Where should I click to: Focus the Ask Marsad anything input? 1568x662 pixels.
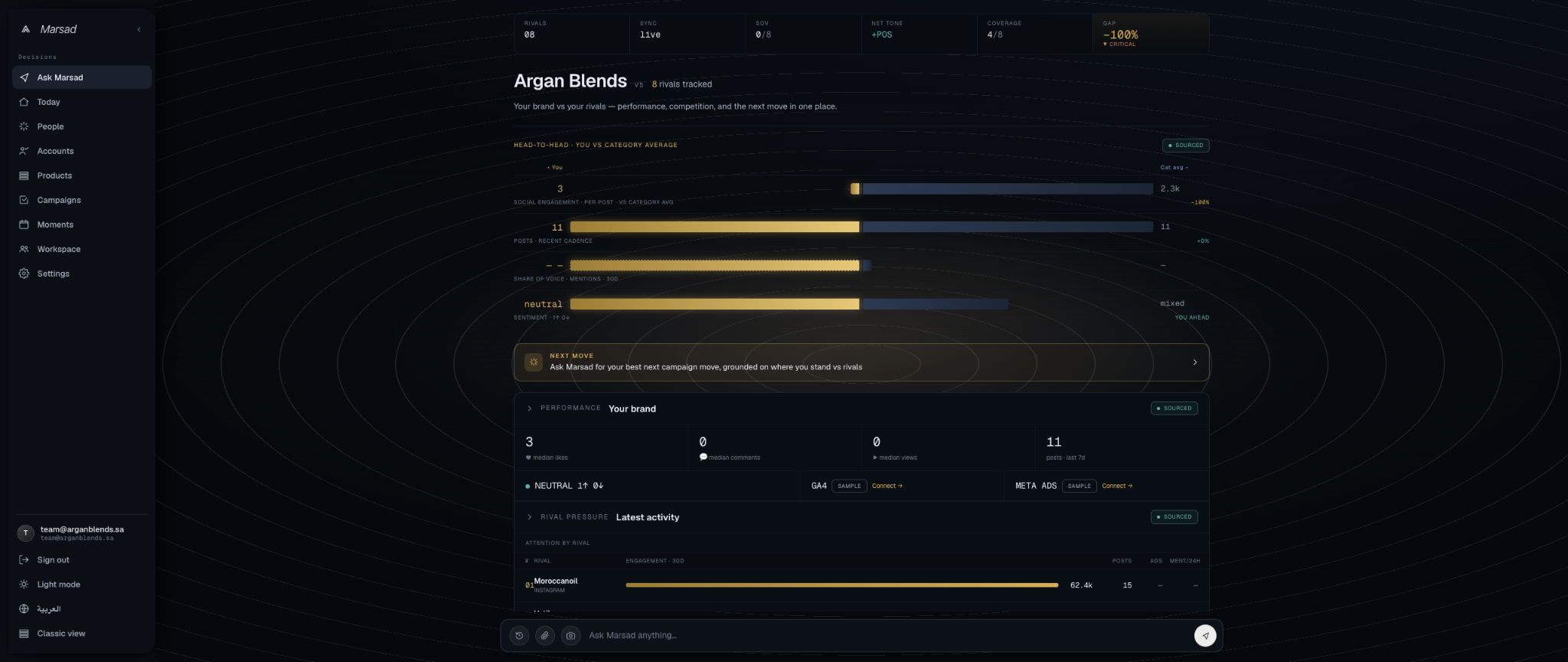pyautogui.click(x=887, y=635)
